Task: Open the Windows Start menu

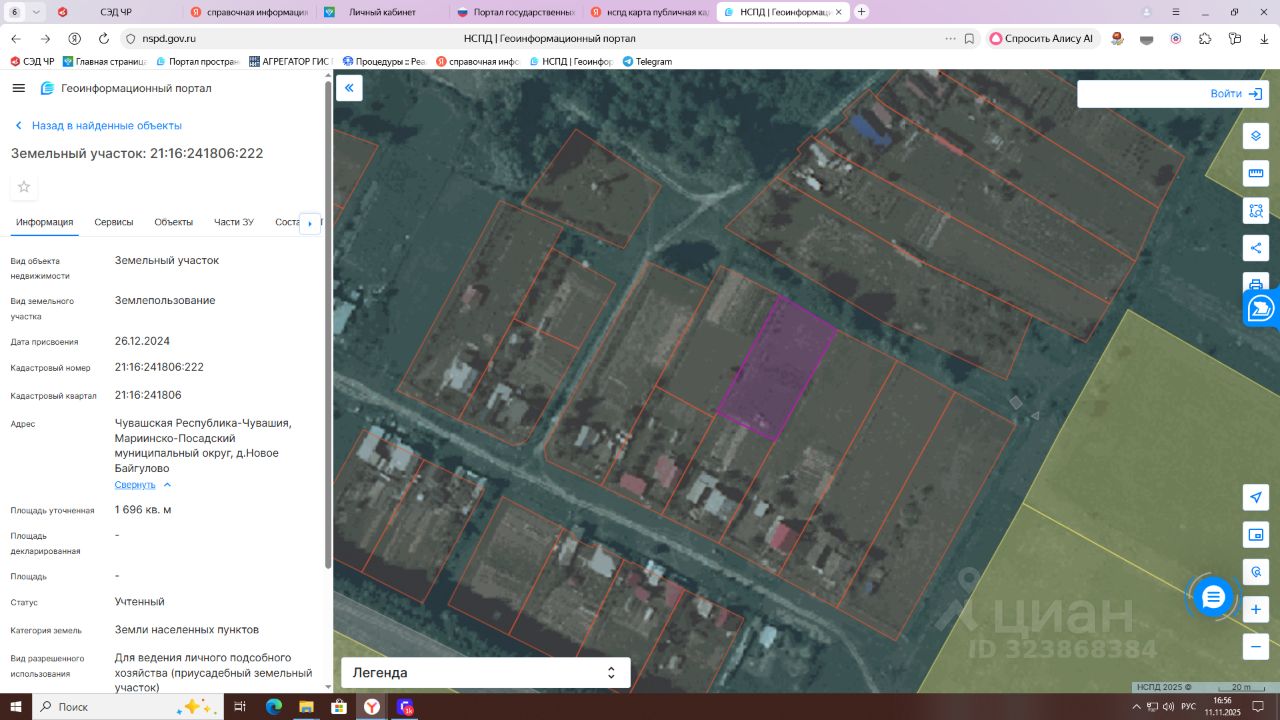Action: [x=16, y=707]
